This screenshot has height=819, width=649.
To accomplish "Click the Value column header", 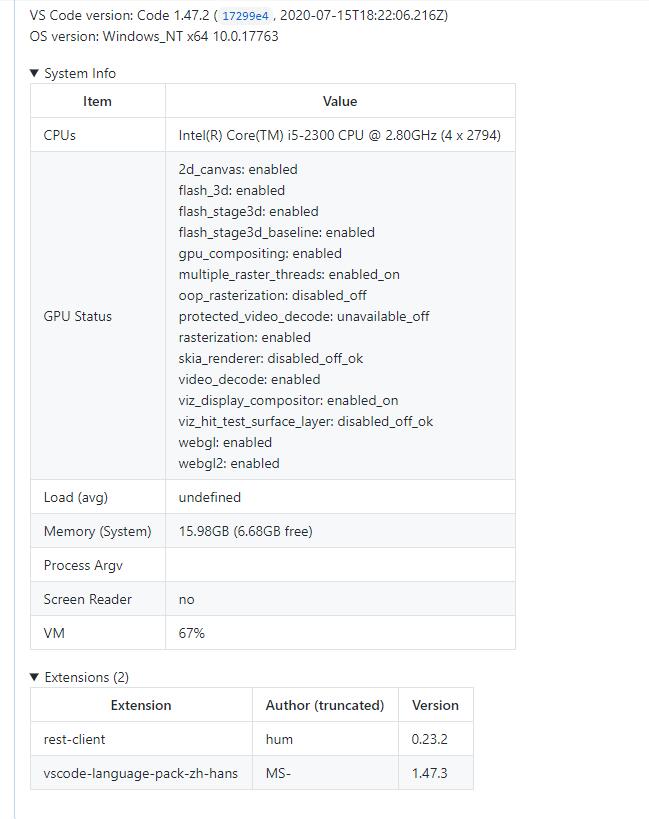I will click(339, 100).
